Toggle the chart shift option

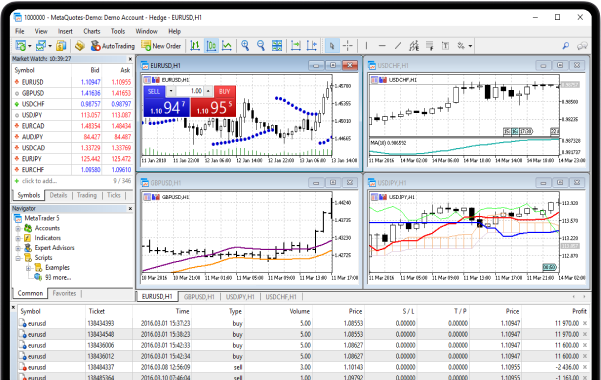tap(312, 46)
